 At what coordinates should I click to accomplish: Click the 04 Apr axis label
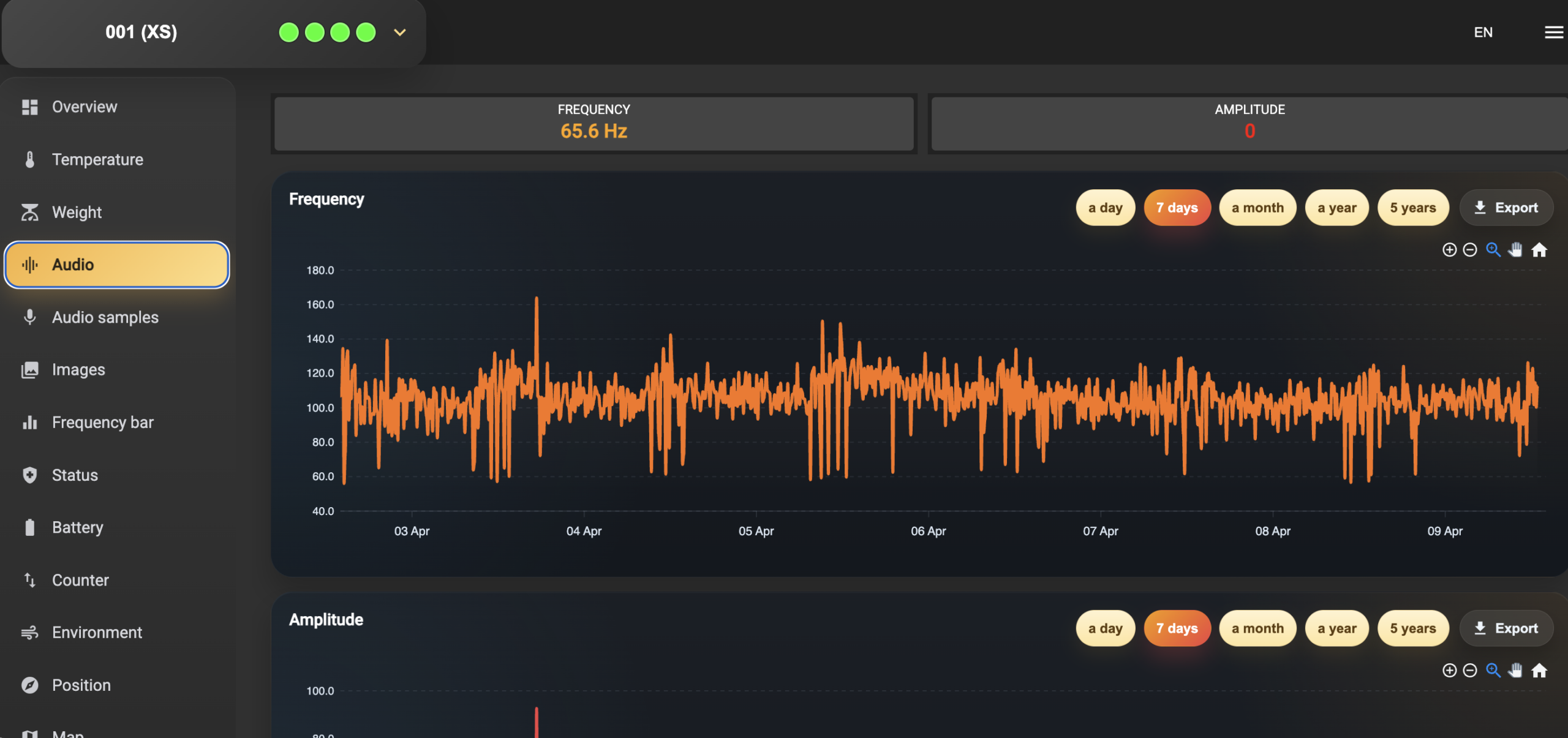click(x=584, y=531)
